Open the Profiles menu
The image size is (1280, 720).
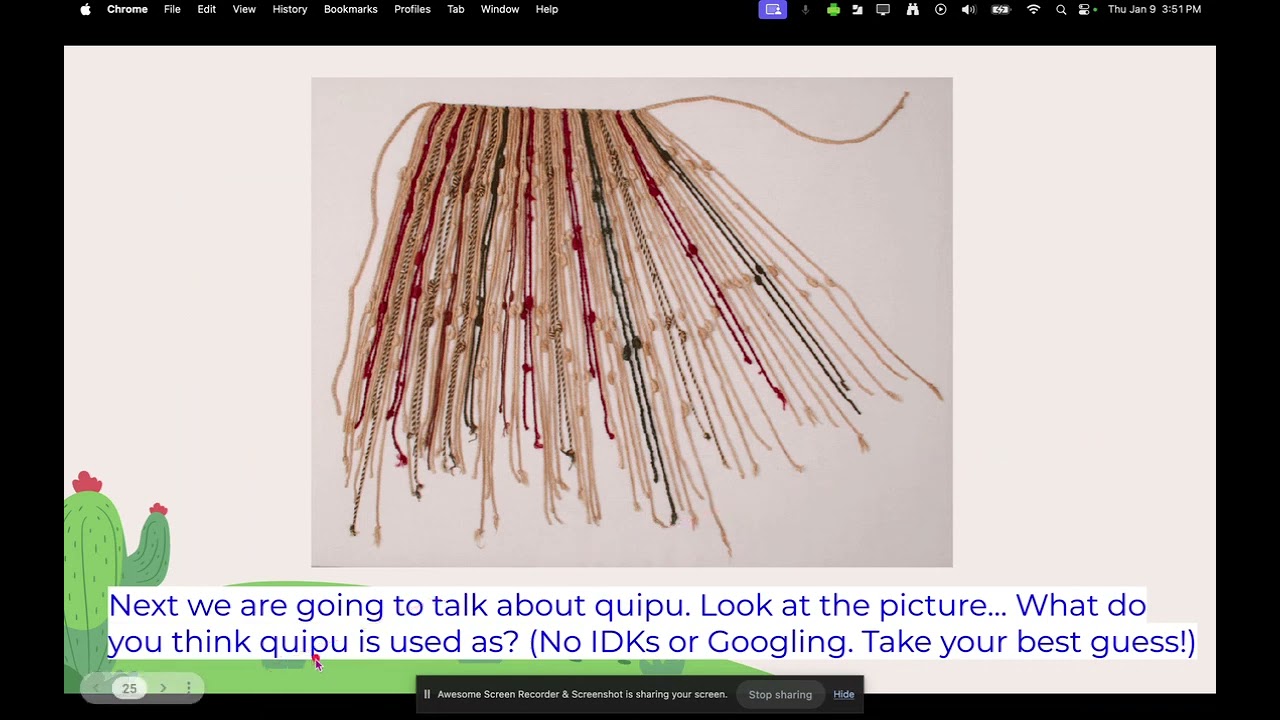tap(412, 9)
